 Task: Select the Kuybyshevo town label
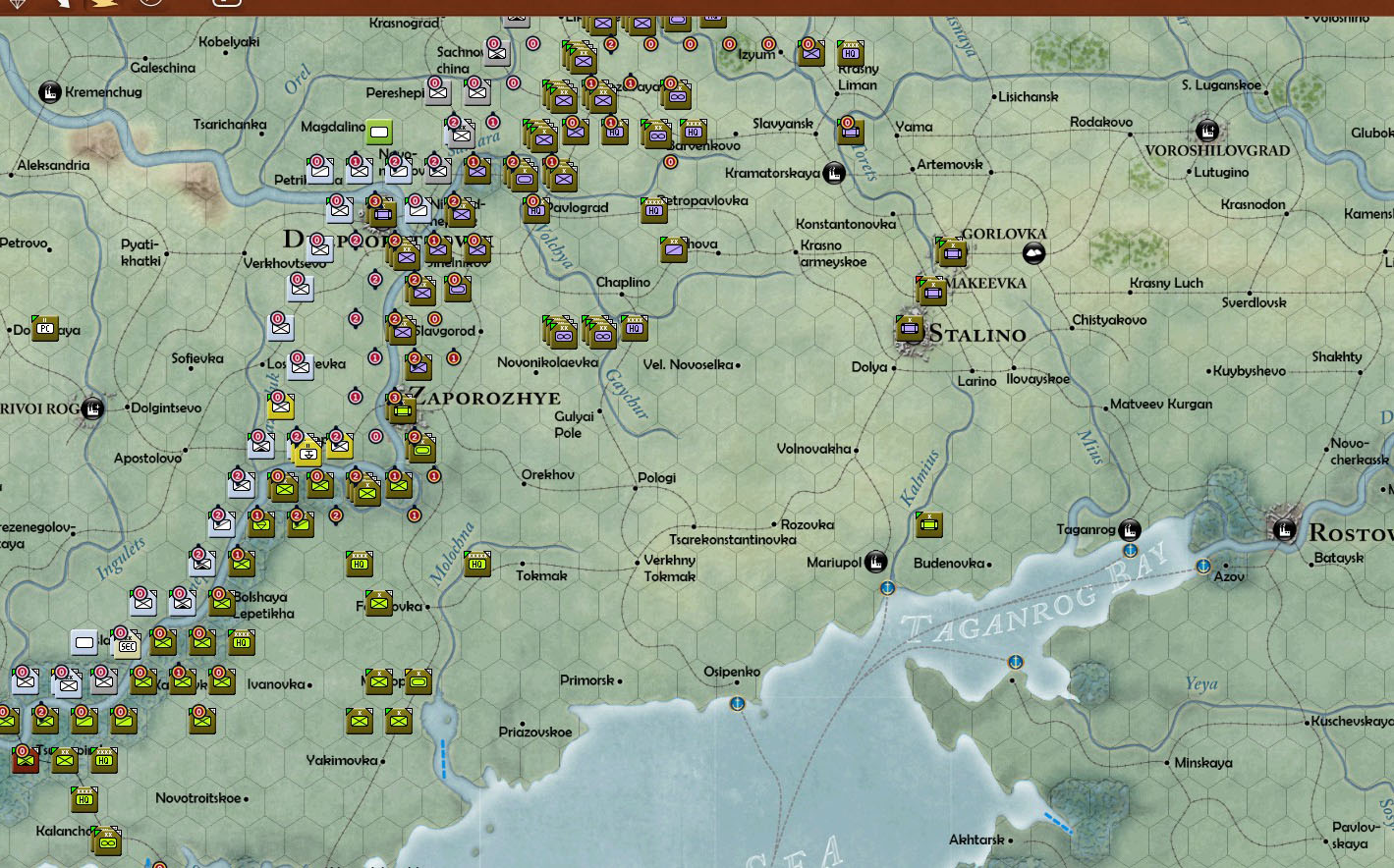coord(1250,371)
